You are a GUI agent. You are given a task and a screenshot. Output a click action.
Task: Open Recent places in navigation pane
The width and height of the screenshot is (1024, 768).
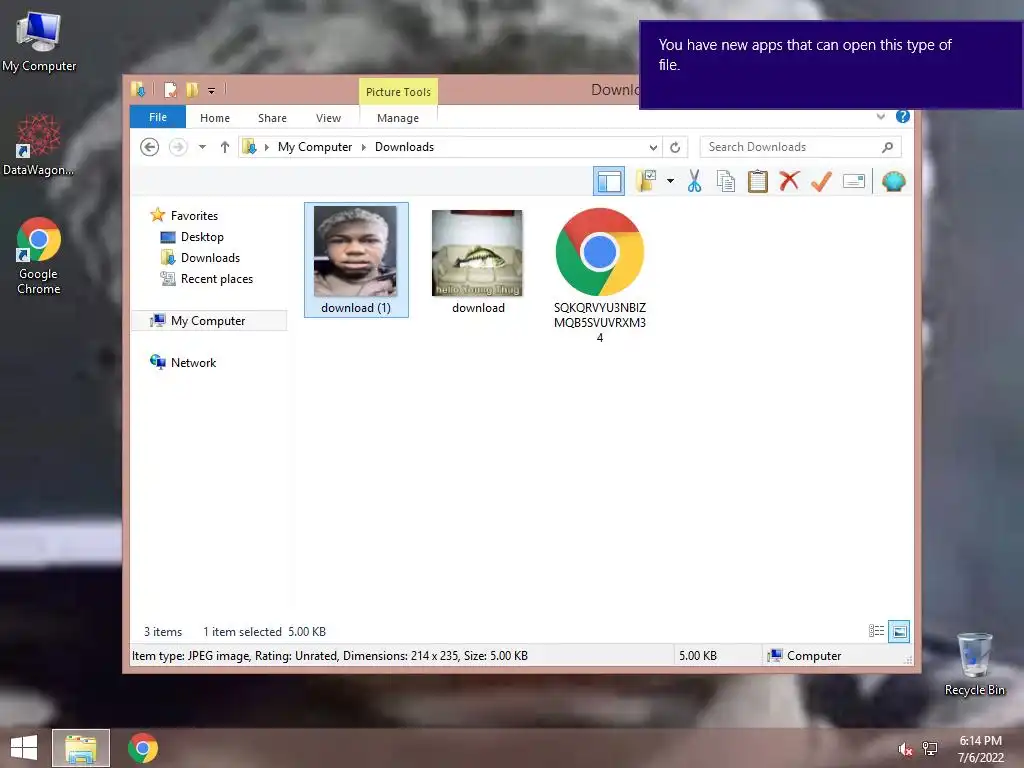[x=216, y=279]
